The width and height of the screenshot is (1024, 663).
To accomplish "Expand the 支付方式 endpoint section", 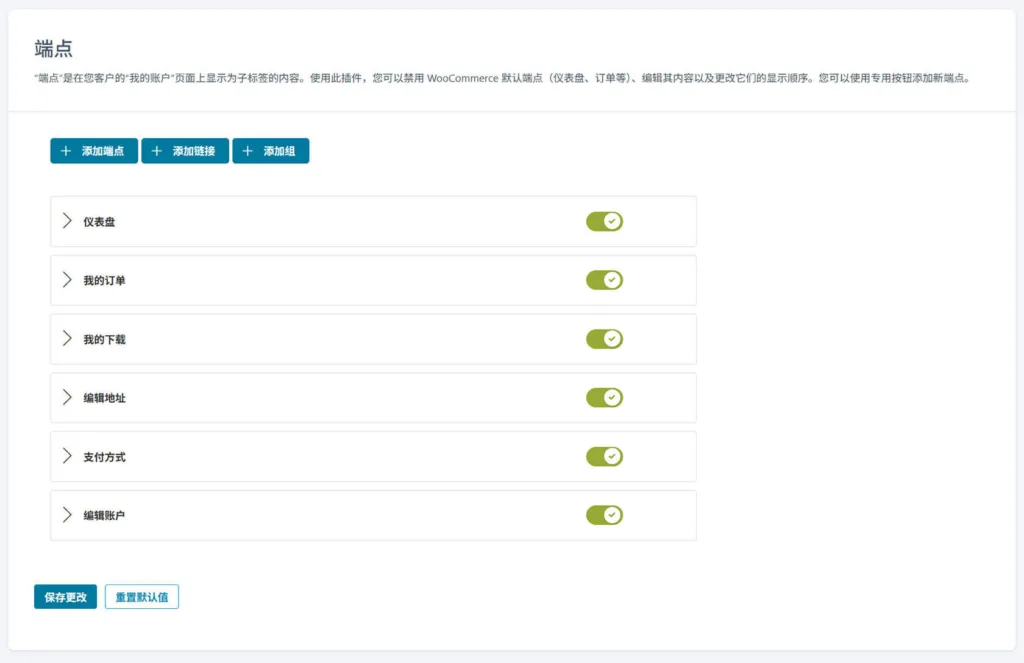I will click(x=68, y=456).
